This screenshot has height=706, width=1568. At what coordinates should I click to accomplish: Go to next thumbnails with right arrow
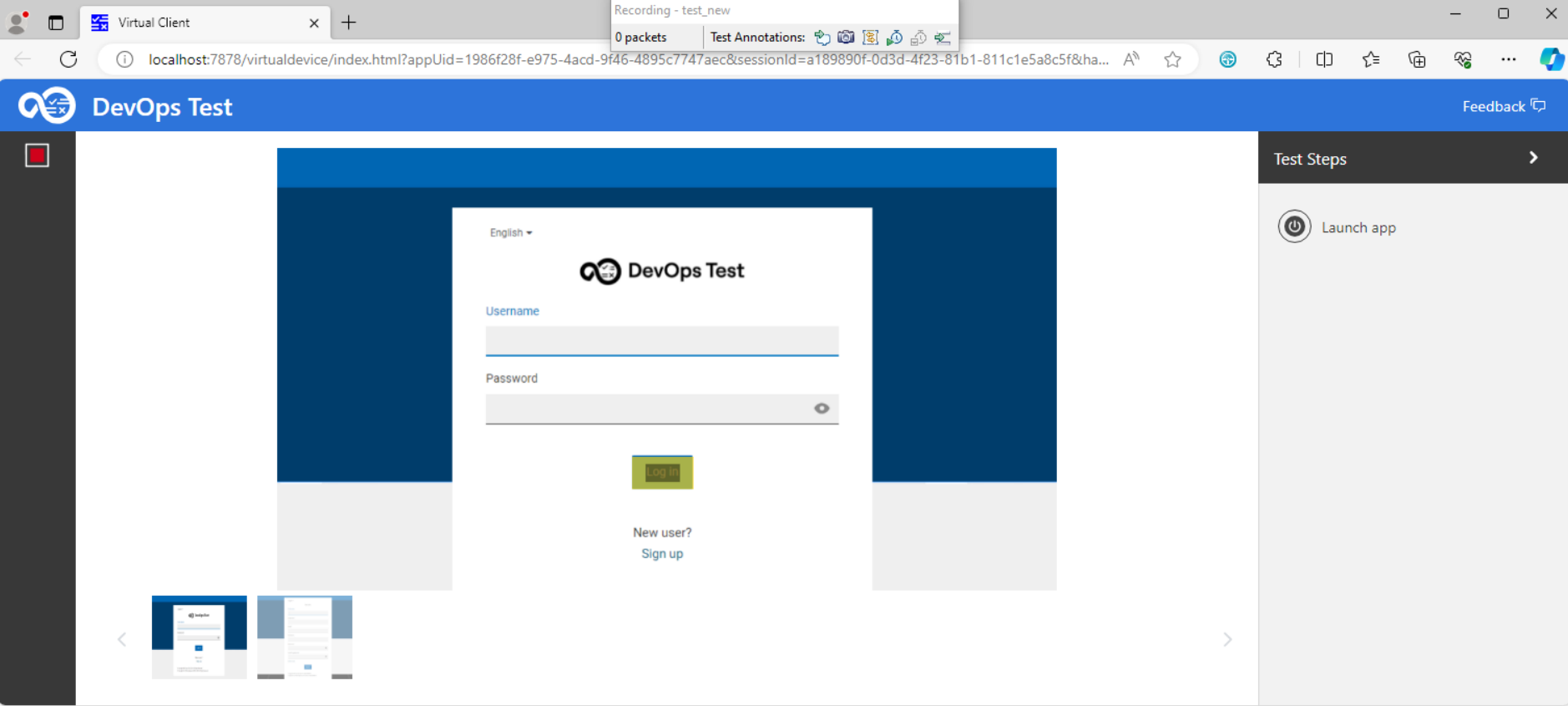(x=1227, y=639)
